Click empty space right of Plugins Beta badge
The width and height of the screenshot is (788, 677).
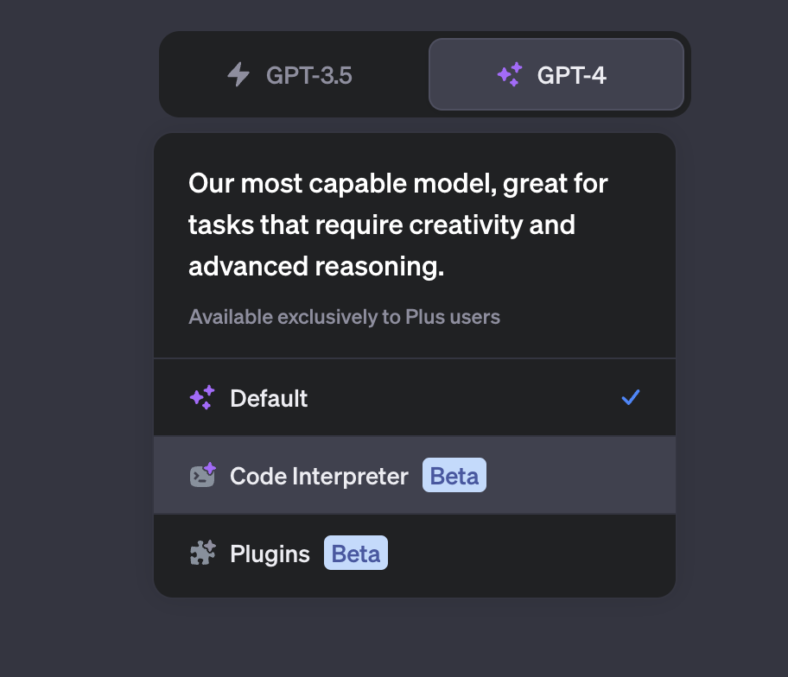[x=530, y=553]
